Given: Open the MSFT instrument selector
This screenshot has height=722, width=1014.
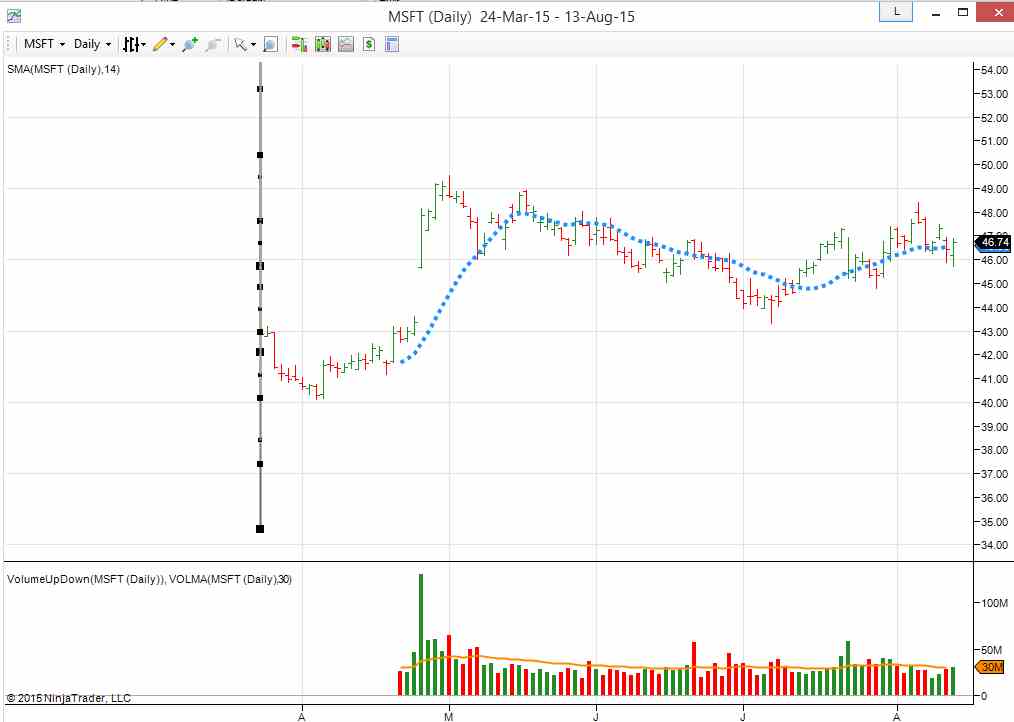Looking at the screenshot, I should [44, 44].
